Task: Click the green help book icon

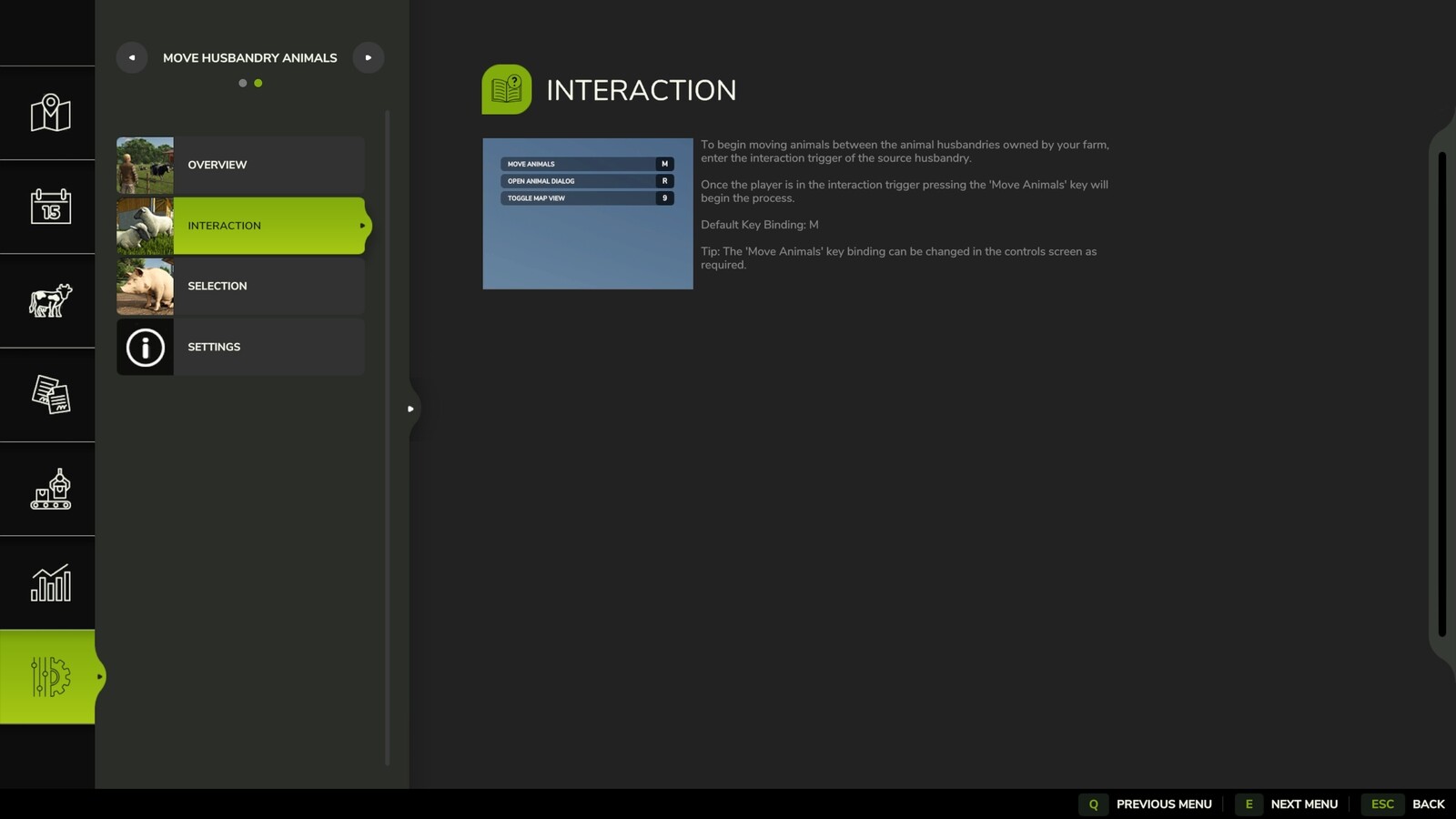Action: [x=507, y=89]
